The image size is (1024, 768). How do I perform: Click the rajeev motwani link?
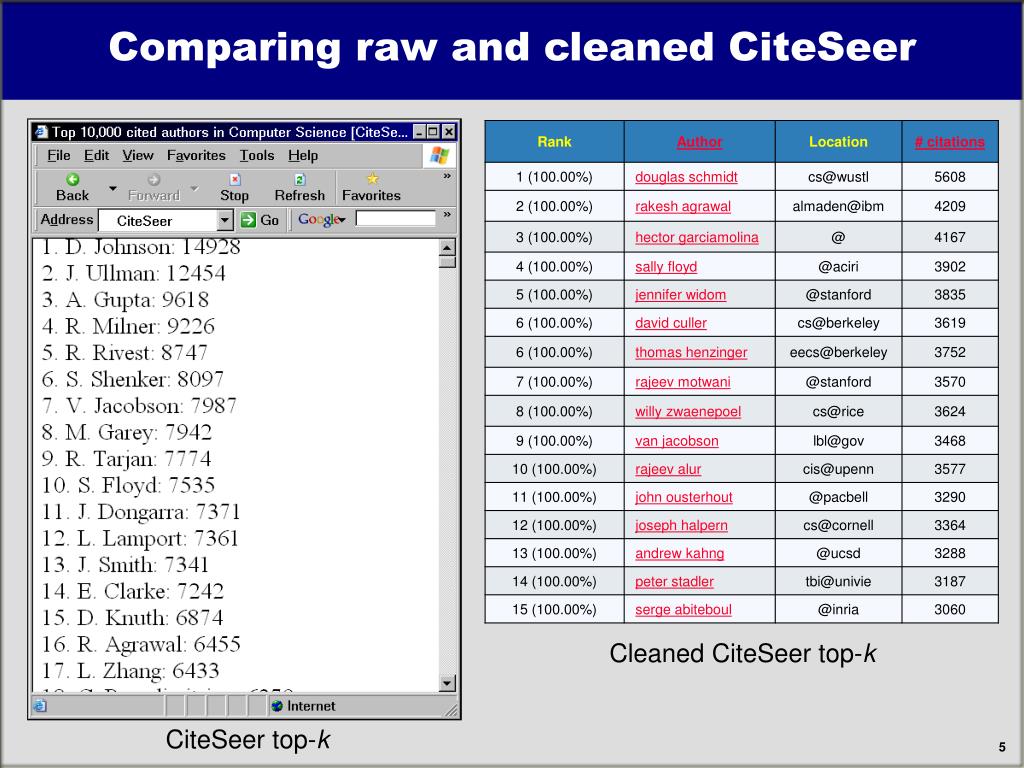[x=682, y=382]
